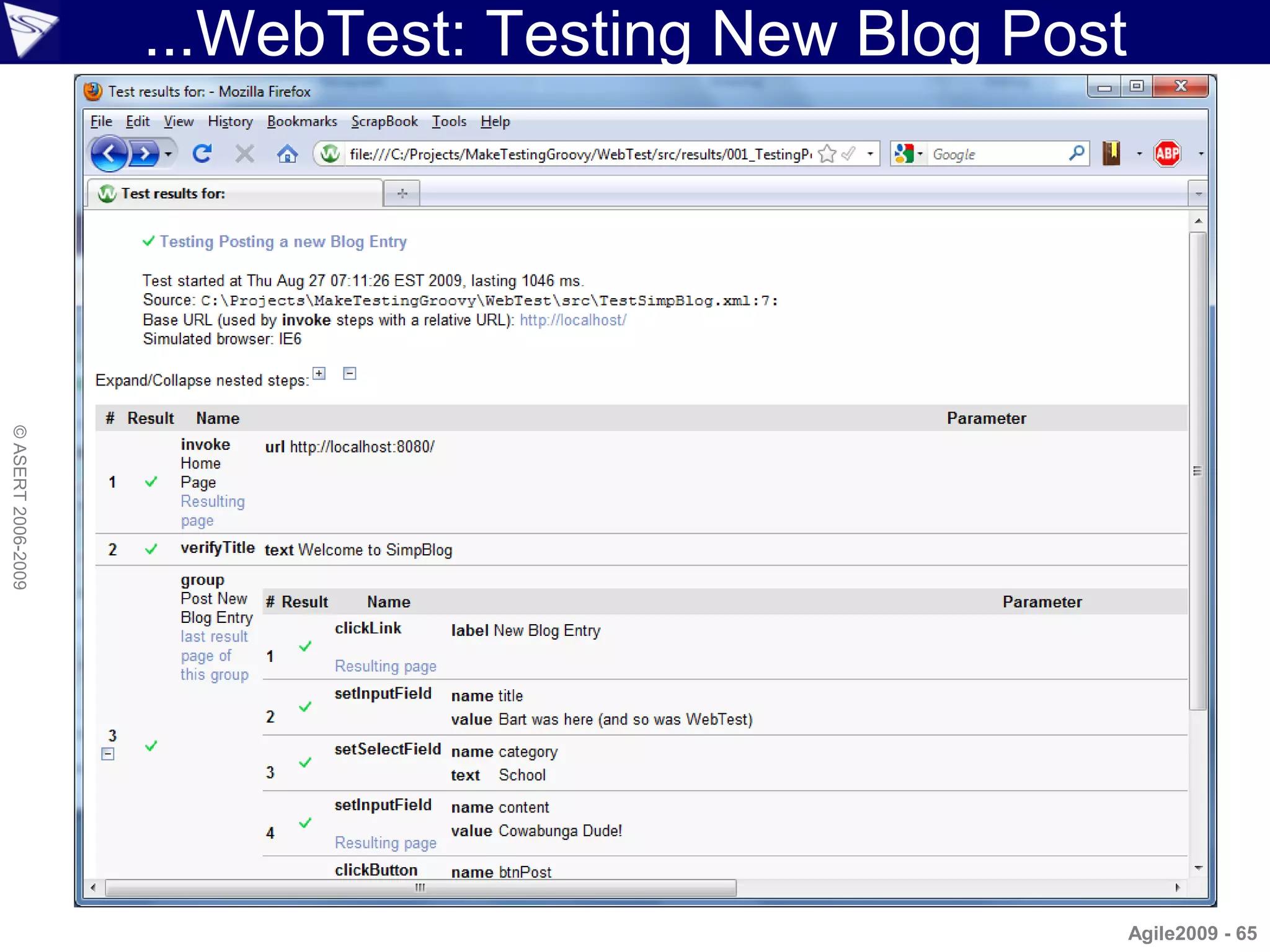Click the green checkmark next to test title

point(148,240)
